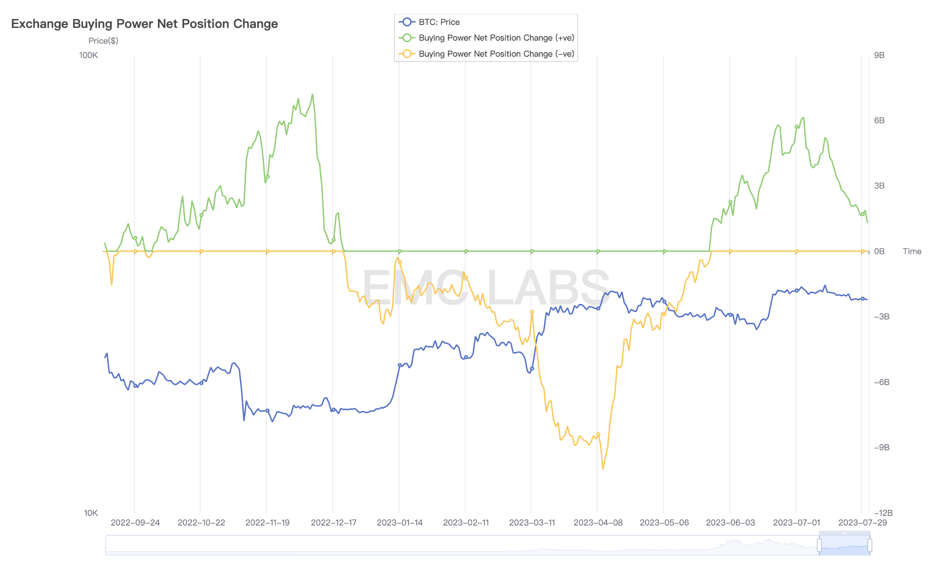Click the 2023-04-08 x-axis date label
939x568 pixels.
click(x=598, y=522)
